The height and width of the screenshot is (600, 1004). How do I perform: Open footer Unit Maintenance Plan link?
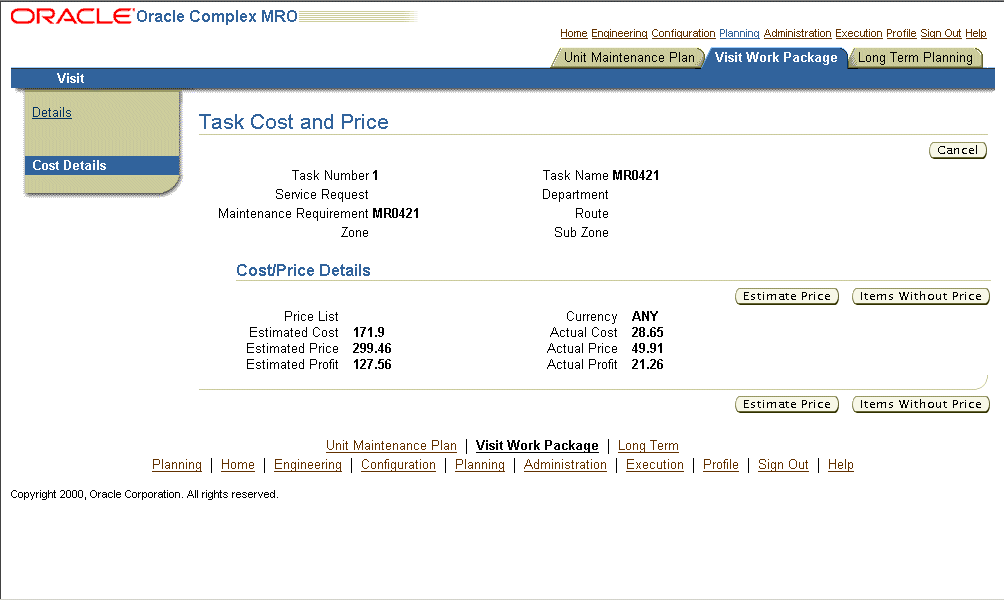click(x=391, y=446)
